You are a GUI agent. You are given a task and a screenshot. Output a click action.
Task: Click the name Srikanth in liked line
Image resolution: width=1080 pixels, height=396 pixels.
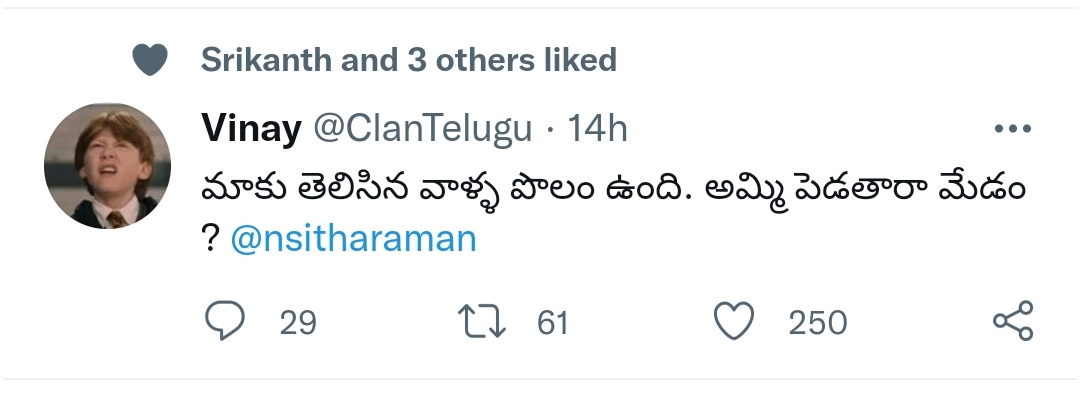266,60
